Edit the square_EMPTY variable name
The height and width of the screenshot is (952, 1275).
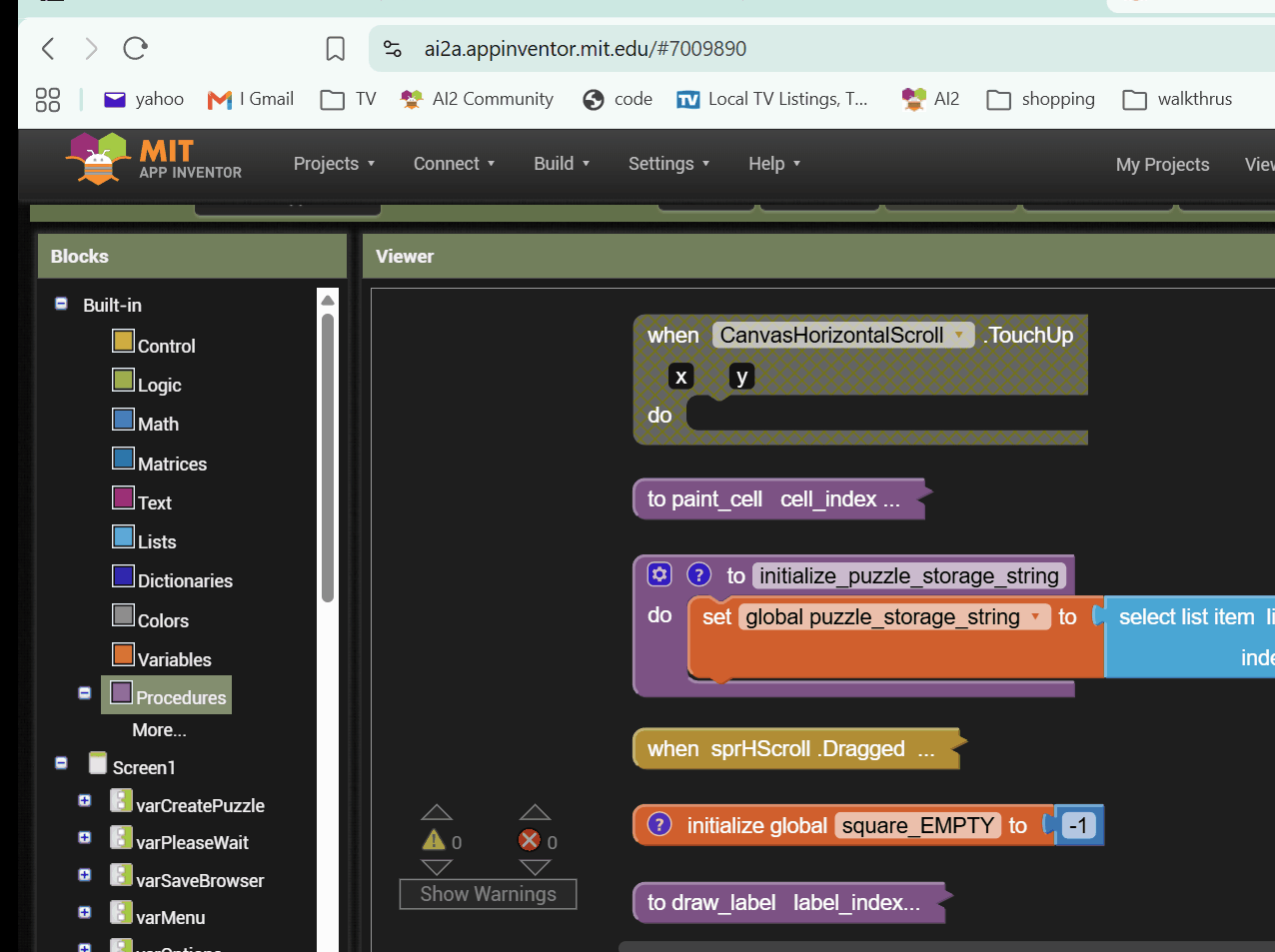click(x=918, y=825)
